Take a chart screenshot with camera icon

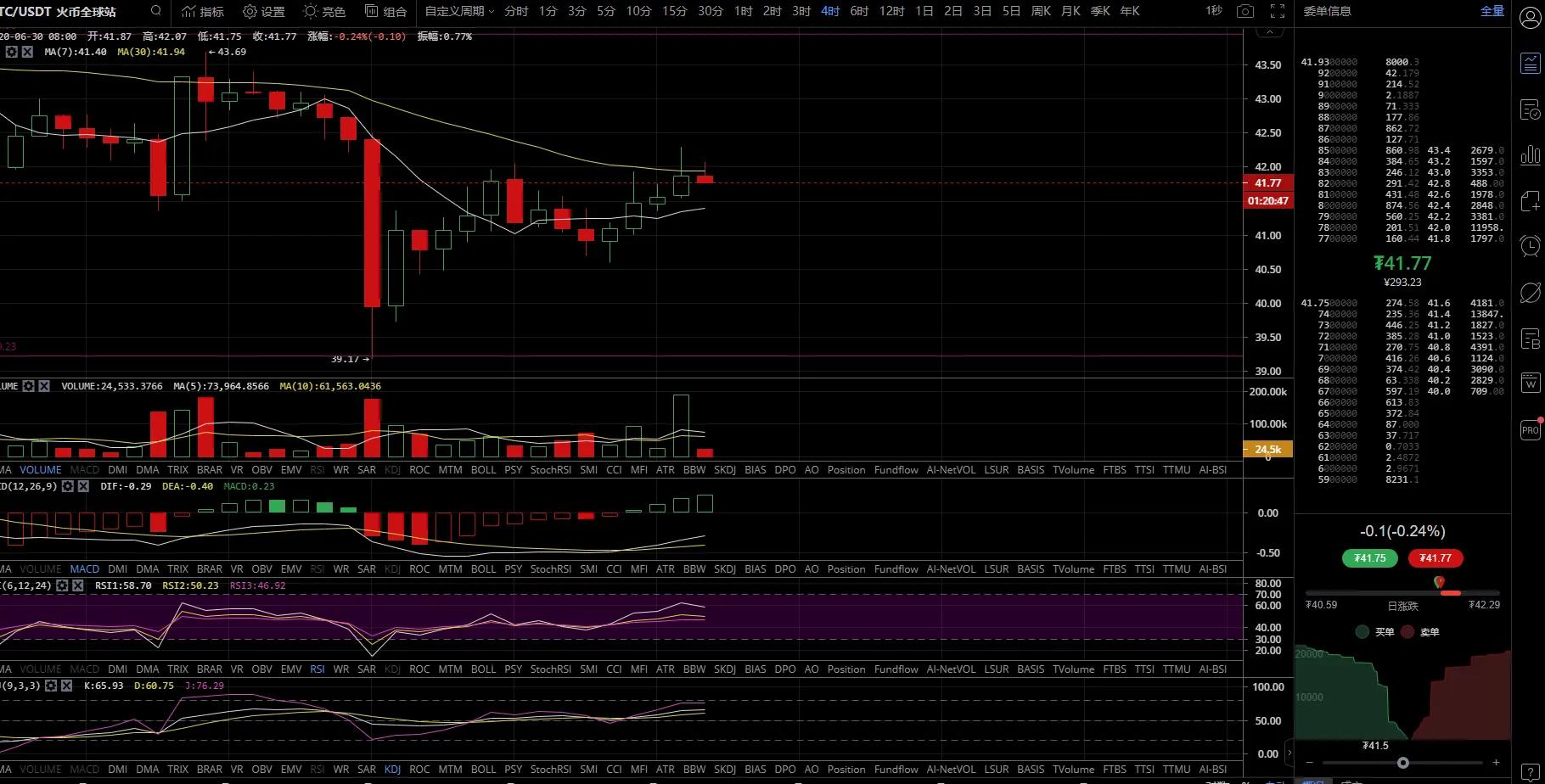point(1245,11)
